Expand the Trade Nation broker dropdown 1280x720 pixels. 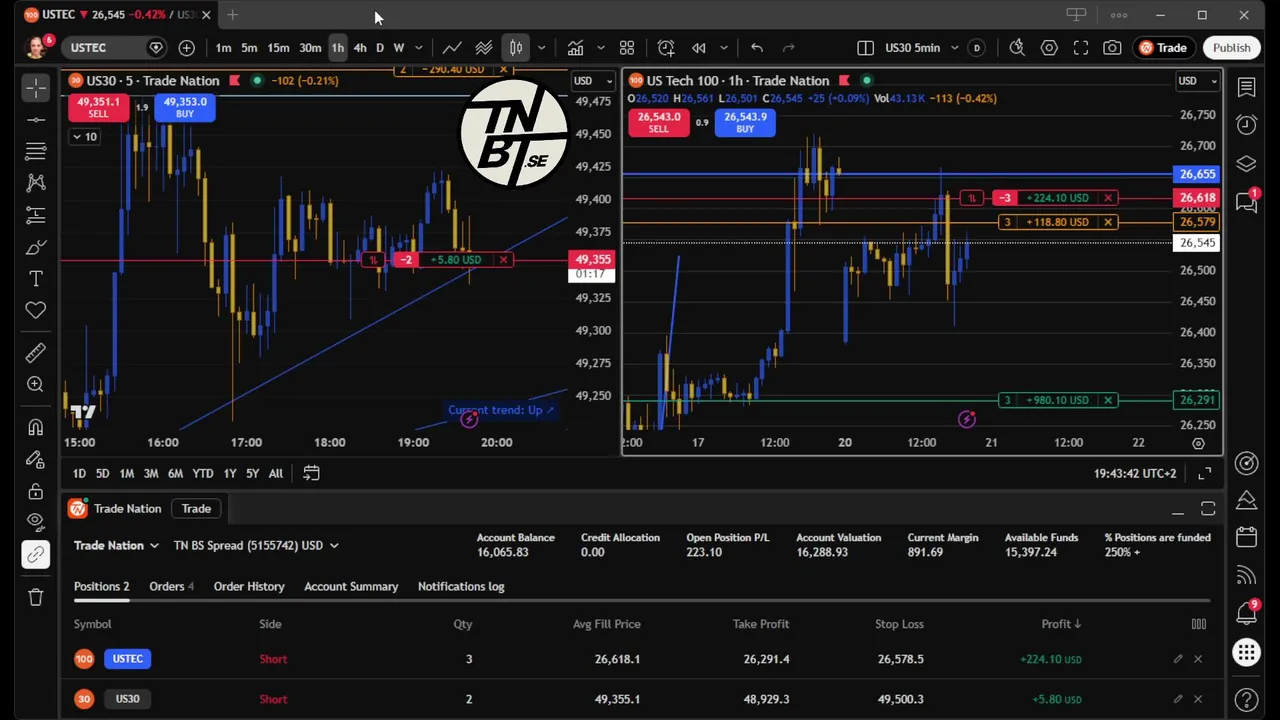pos(116,545)
